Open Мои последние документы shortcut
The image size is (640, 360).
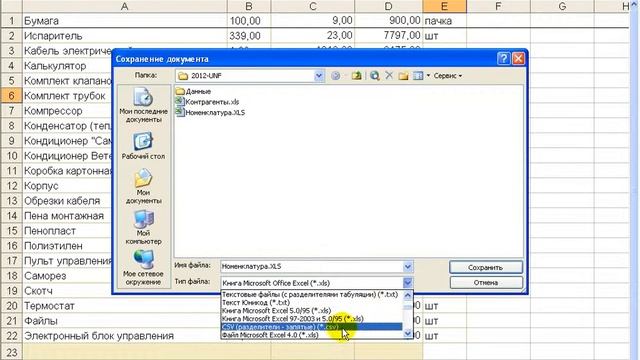[143, 105]
